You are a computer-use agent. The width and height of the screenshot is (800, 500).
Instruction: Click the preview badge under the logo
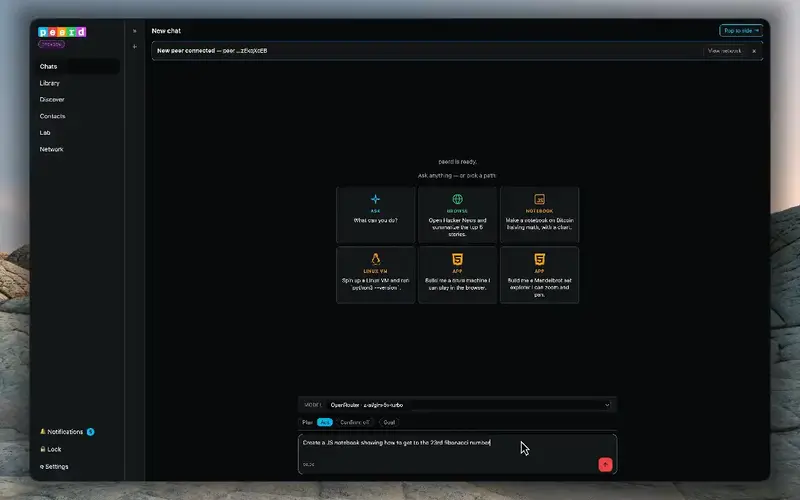click(x=51, y=44)
